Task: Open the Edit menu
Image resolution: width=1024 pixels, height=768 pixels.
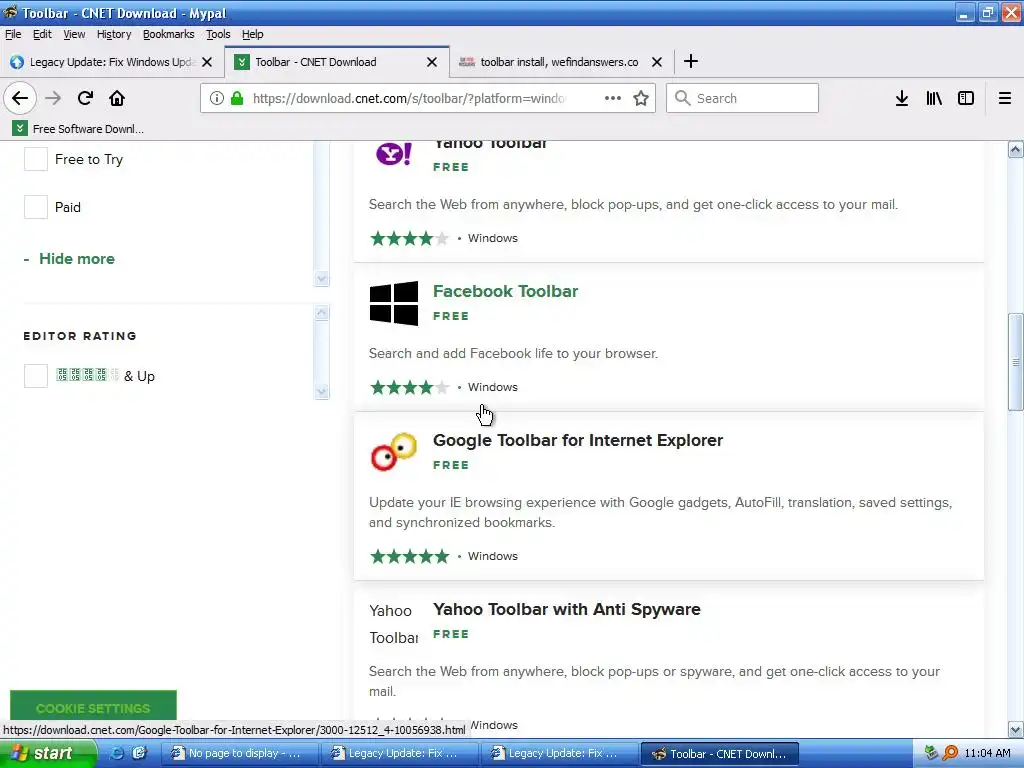Action: click(x=42, y=34)
